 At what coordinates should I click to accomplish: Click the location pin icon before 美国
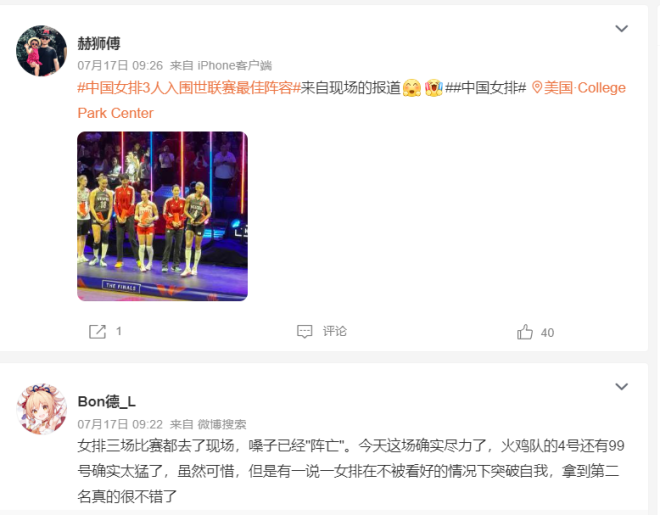pos(537,88)
